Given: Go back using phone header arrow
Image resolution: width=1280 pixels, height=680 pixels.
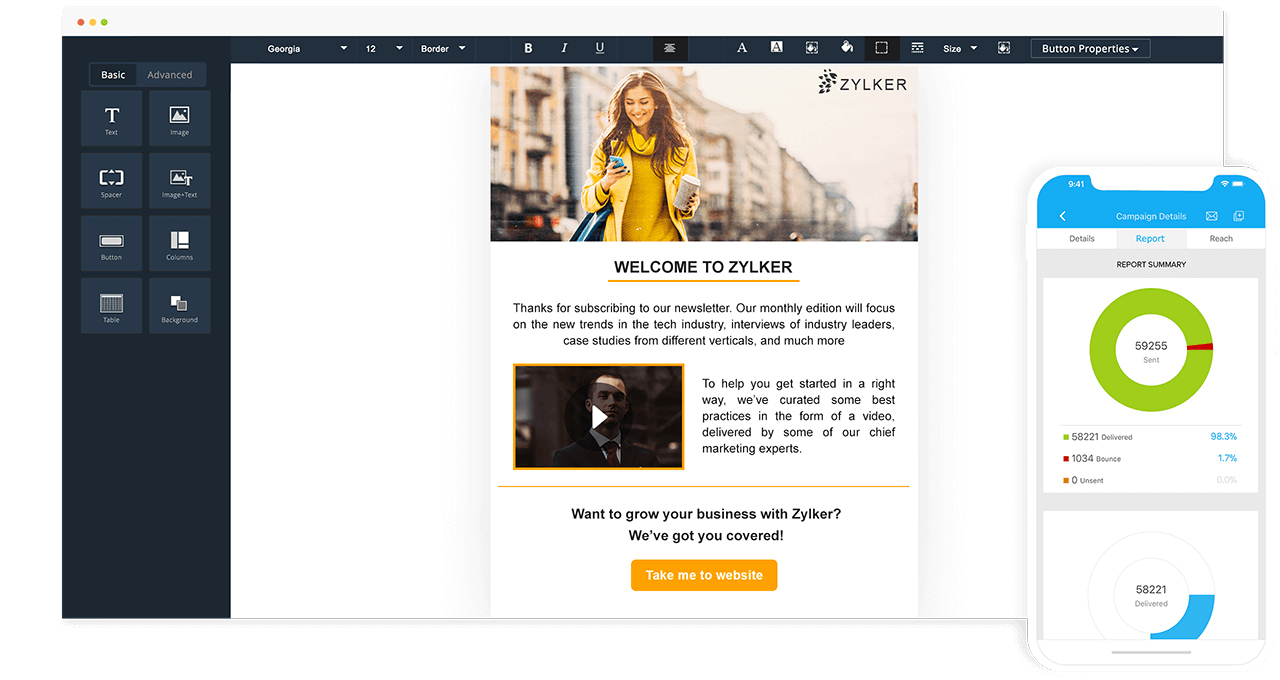Looking at the screenshot, I should [1063, 216].
